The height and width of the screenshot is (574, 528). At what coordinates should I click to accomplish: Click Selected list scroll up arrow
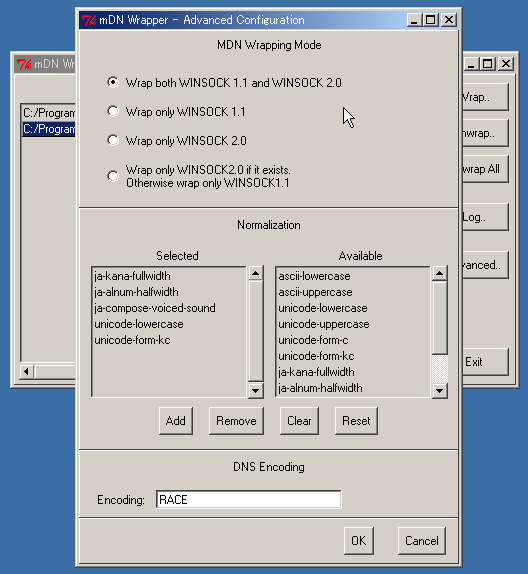pyautogui.click(x=256, y=273)
